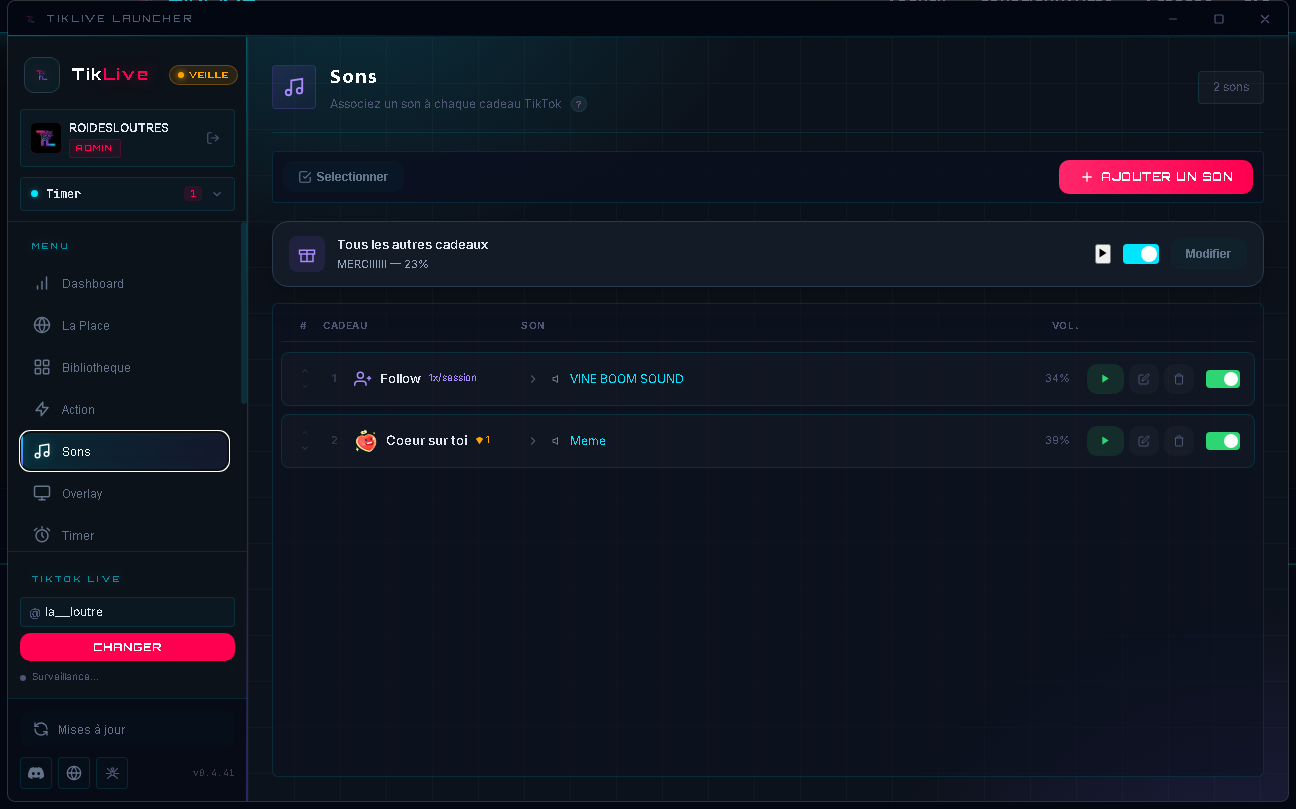Play the Coeur sur toi row's Meme sound

point(1105,441)
